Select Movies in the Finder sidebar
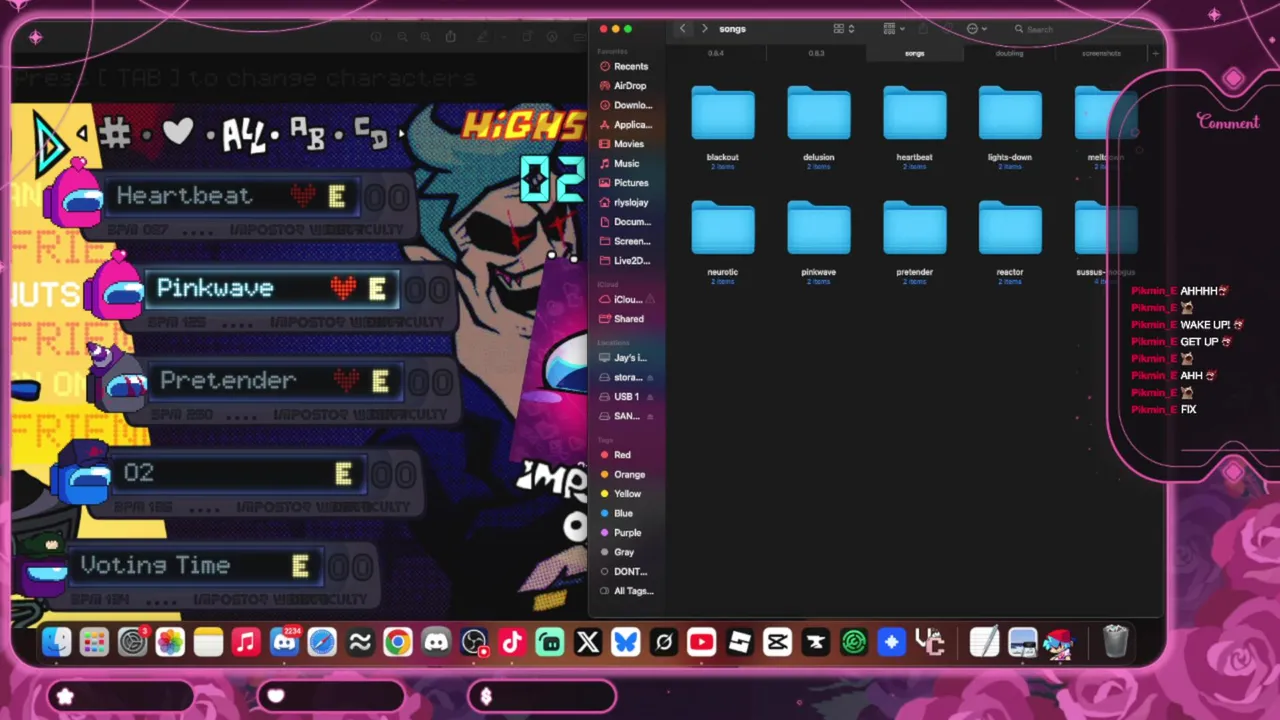The width and height of the screenshot is (1280, 720). pyautogui.click(x=623, y=144)
